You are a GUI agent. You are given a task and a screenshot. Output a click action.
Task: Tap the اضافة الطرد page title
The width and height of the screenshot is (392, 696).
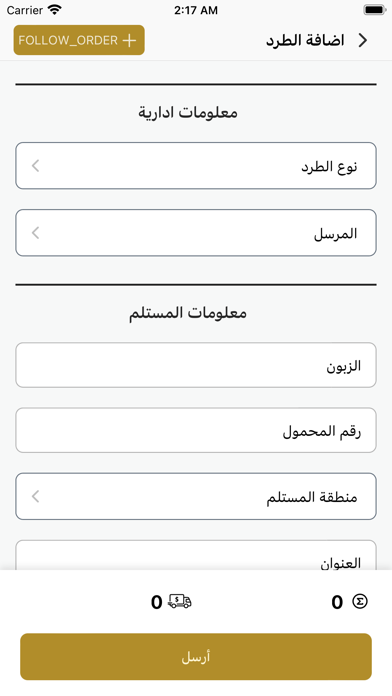305,40
